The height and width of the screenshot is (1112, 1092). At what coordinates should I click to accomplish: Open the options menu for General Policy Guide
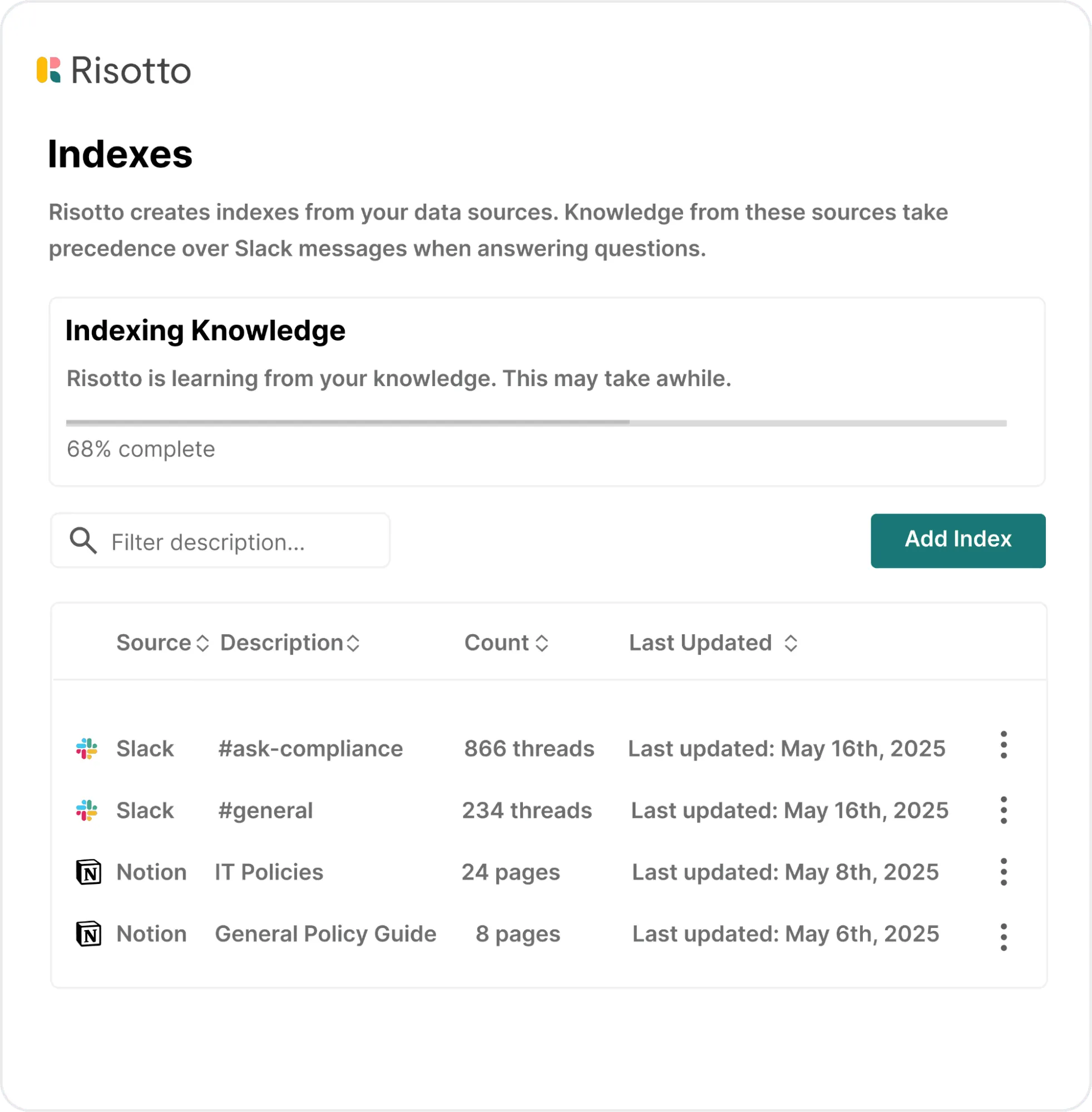(1004, 933)
